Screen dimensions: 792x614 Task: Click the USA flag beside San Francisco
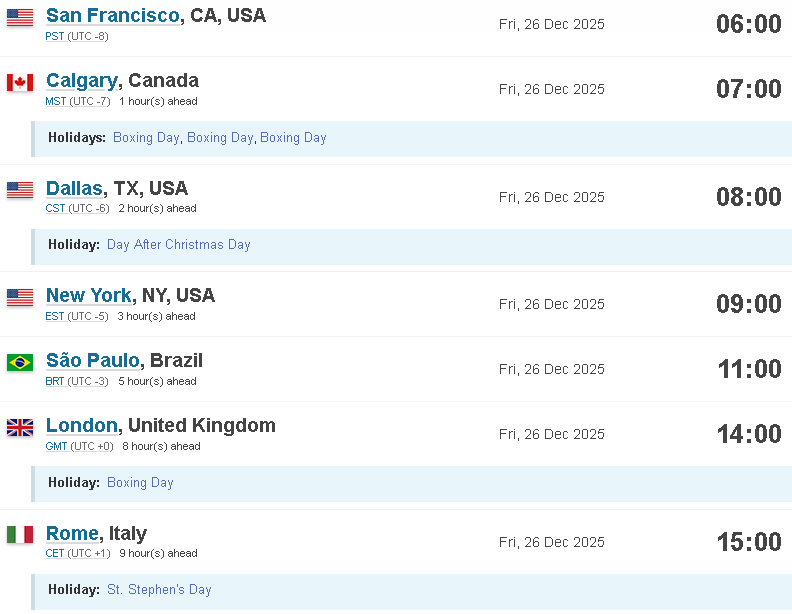pos(20,17)
